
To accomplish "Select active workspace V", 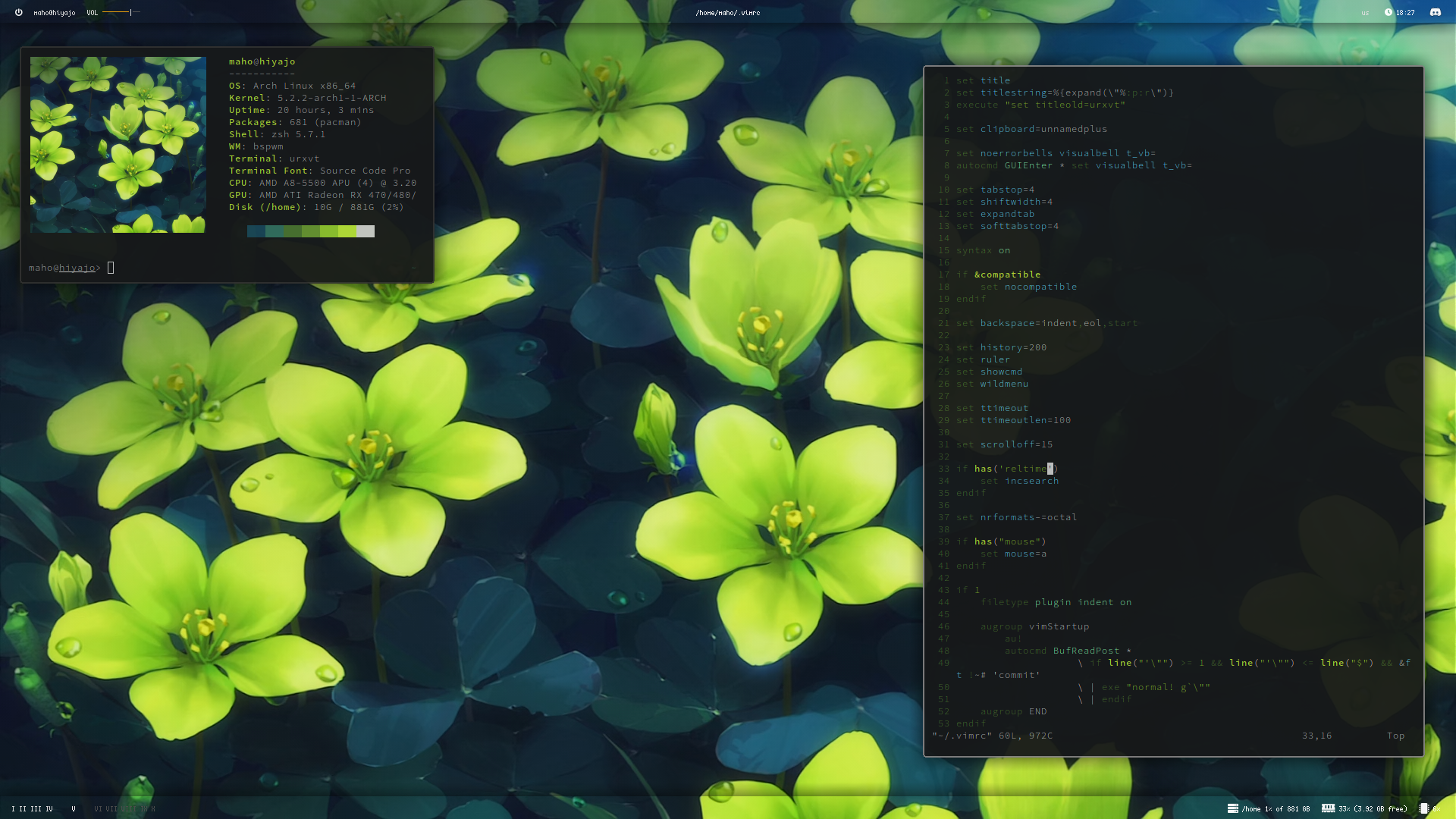I will [74, 809].
